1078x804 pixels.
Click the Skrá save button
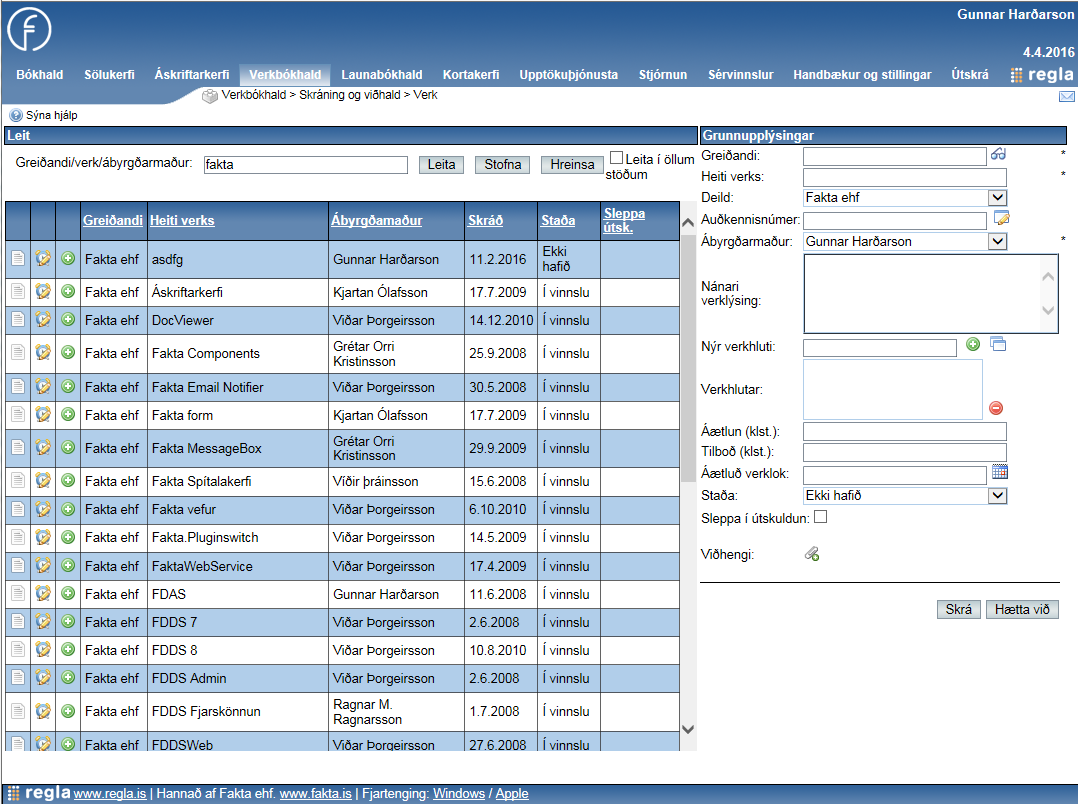click(959, 609)
